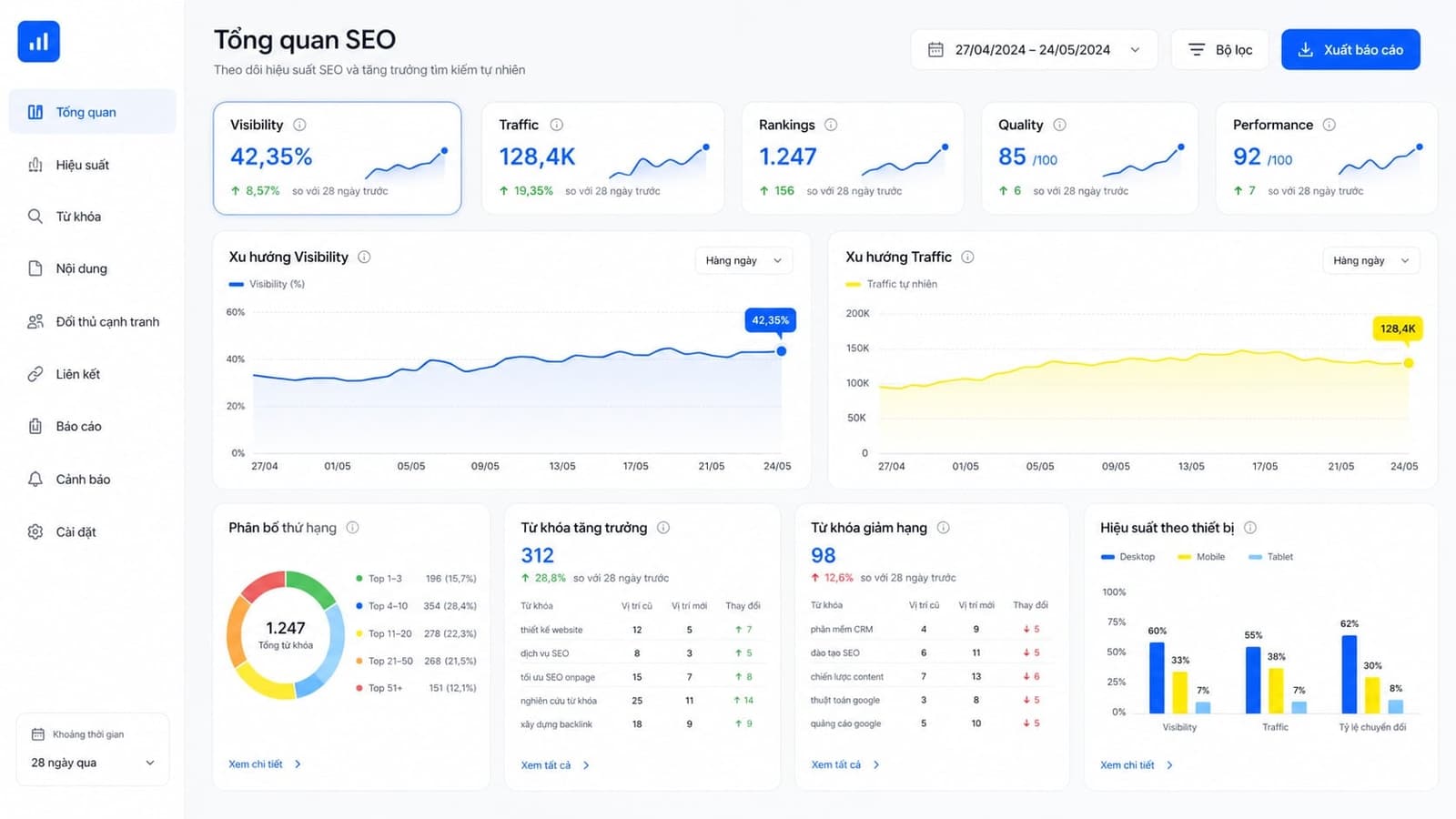The image size is (1456, 819).
Task: Toggle Top 51+ legend item
Action: point(416,688)
